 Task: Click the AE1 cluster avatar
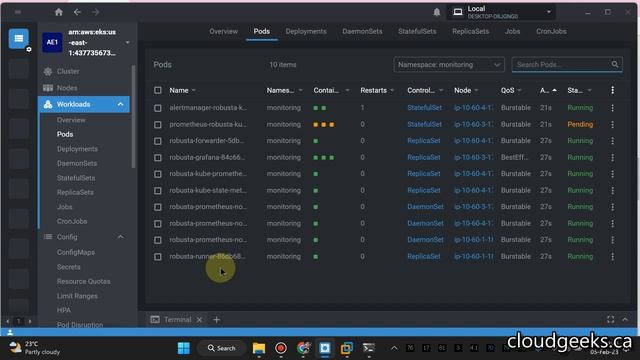[x=52, y=42]
